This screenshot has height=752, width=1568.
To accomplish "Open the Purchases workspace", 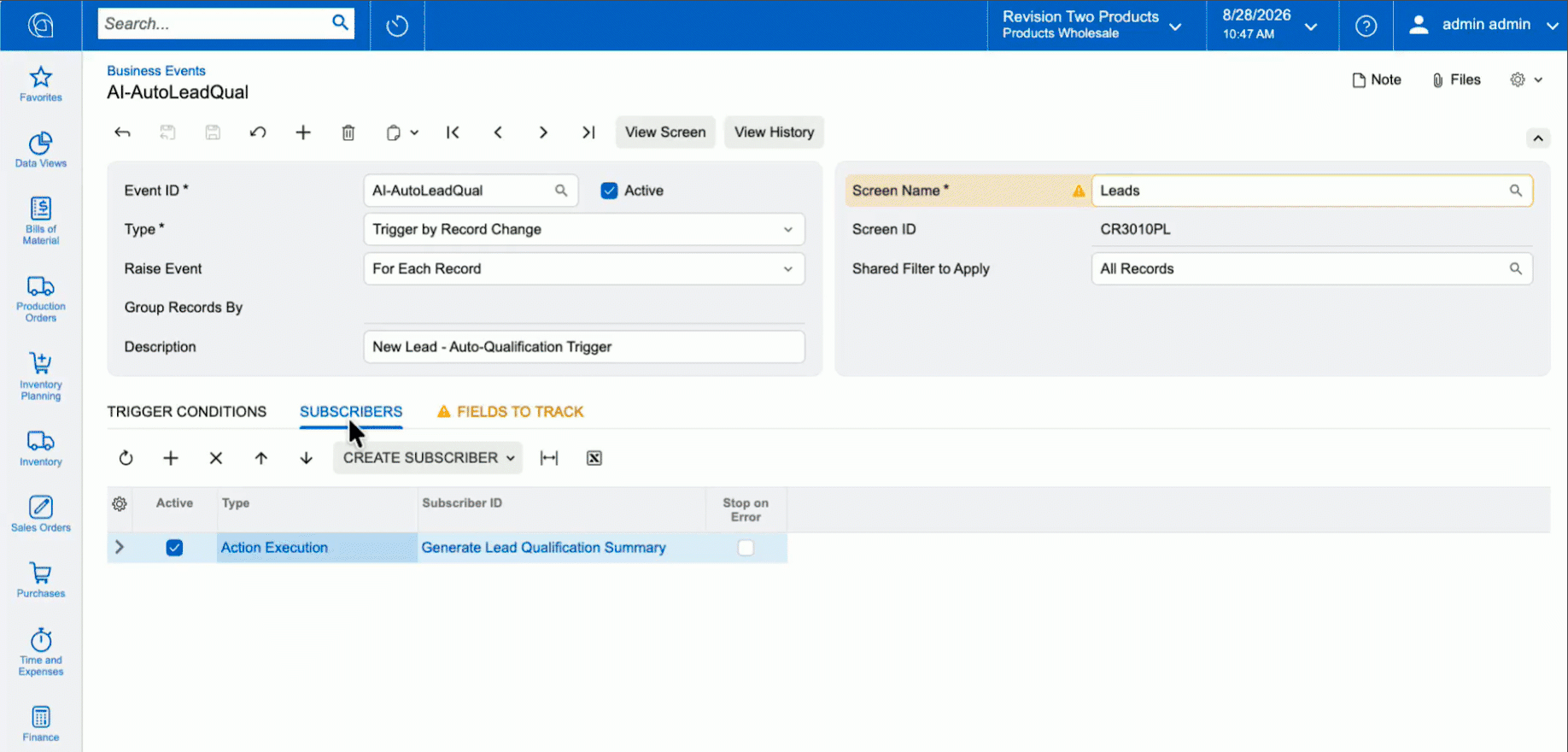I will 40,580.
